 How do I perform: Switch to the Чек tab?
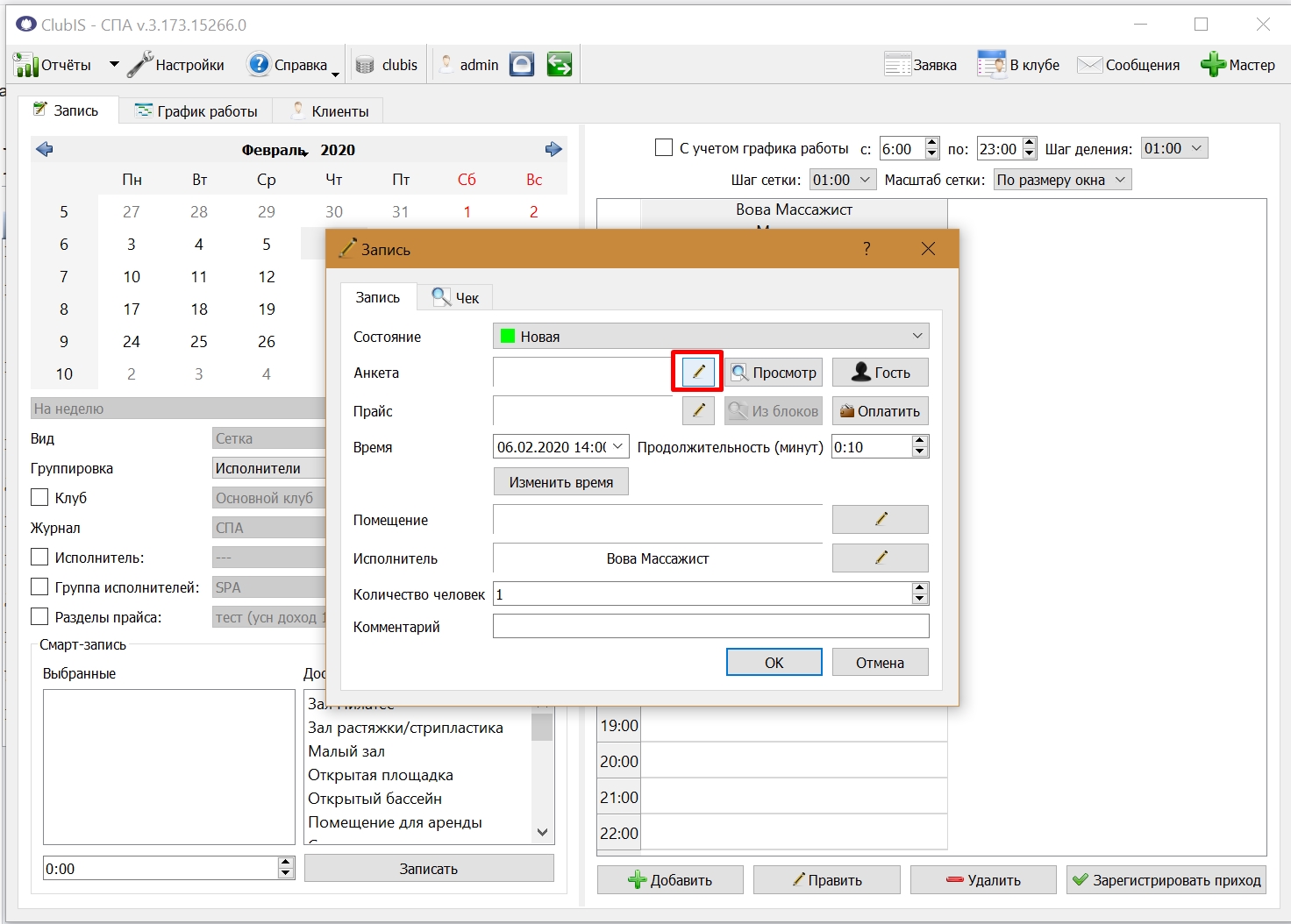(455, 297)
